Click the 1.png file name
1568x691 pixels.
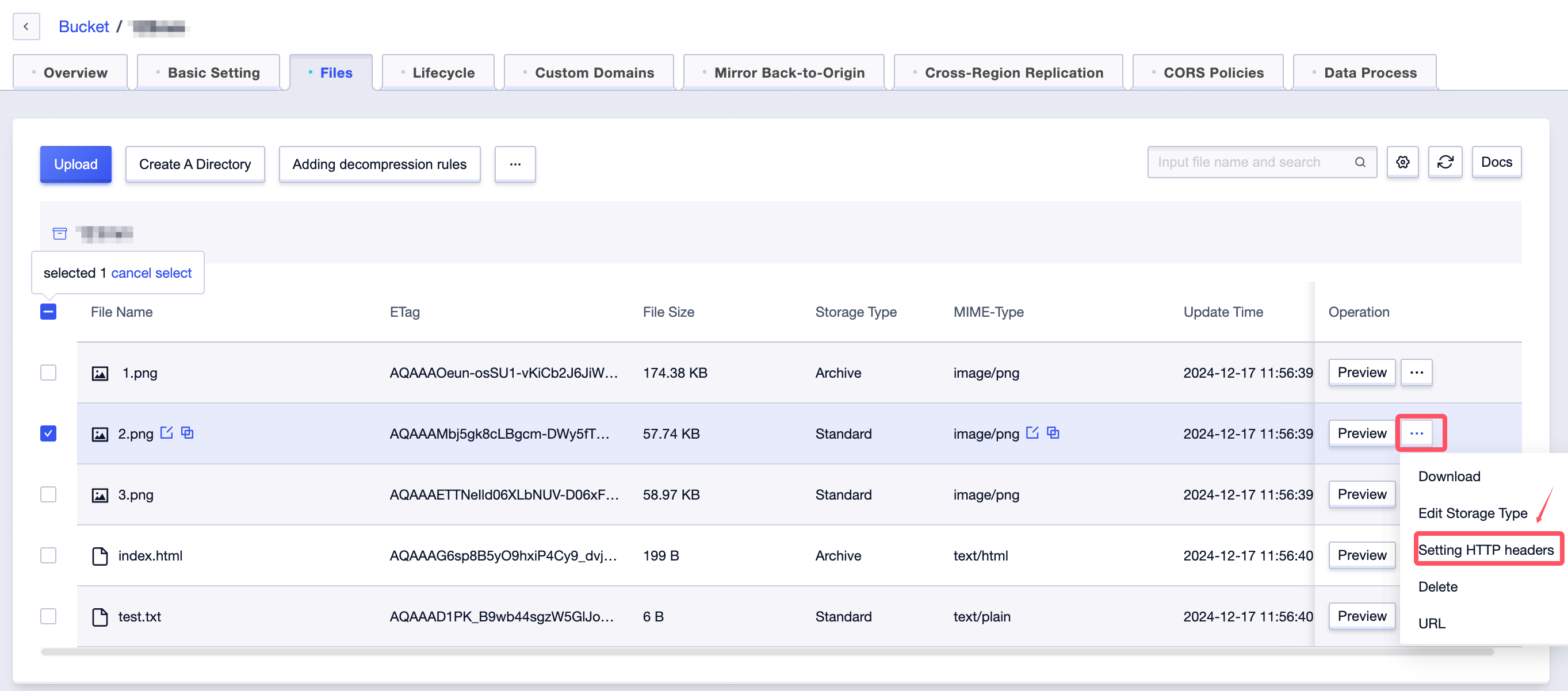pyautogui.click(x=139, y=373)
